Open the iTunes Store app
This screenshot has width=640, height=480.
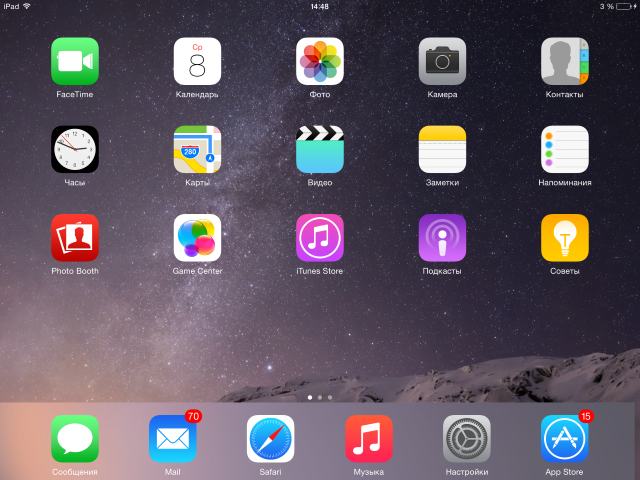[x=320, y=238]
